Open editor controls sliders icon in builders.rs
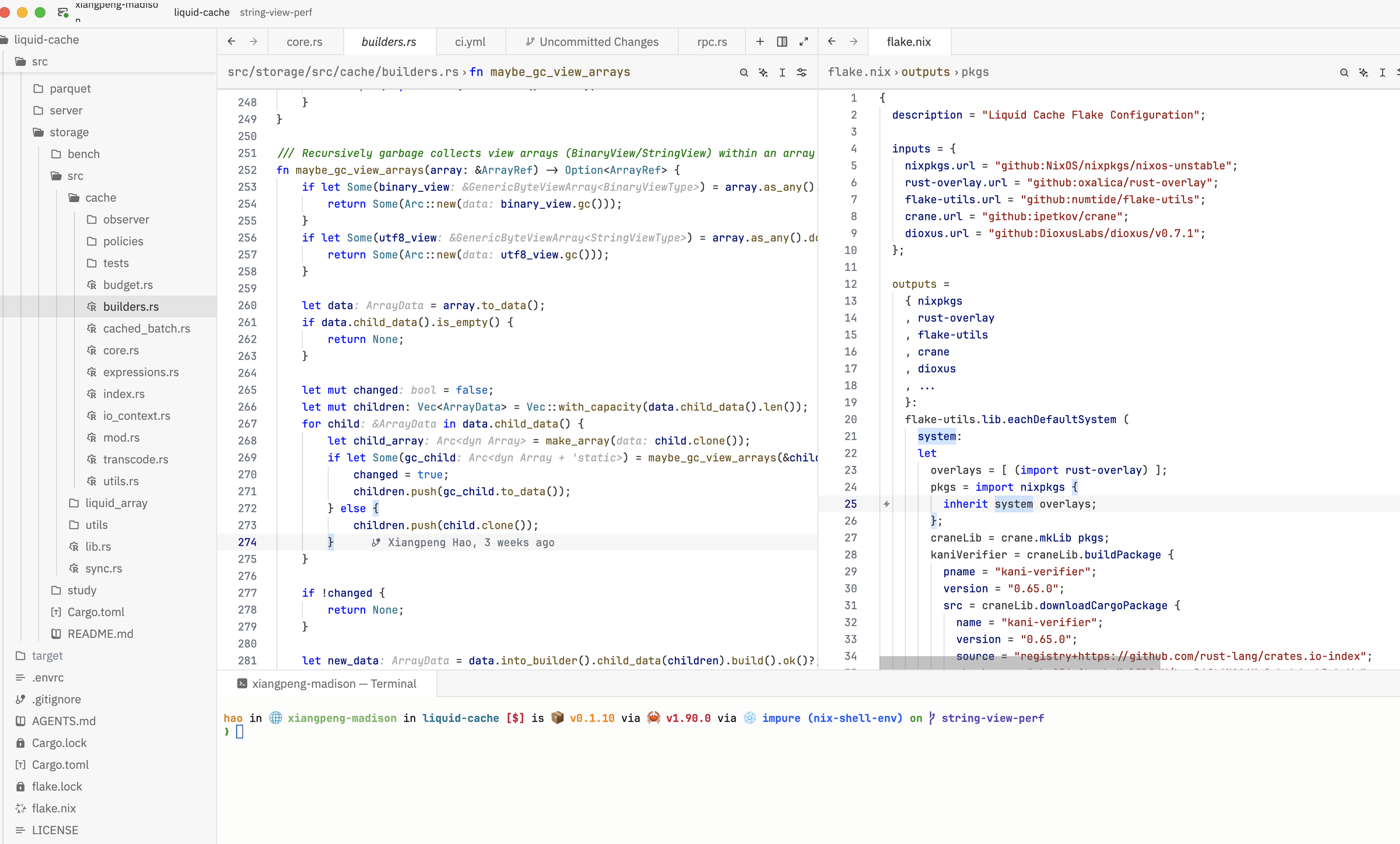1400x844 pixels. 802,72
